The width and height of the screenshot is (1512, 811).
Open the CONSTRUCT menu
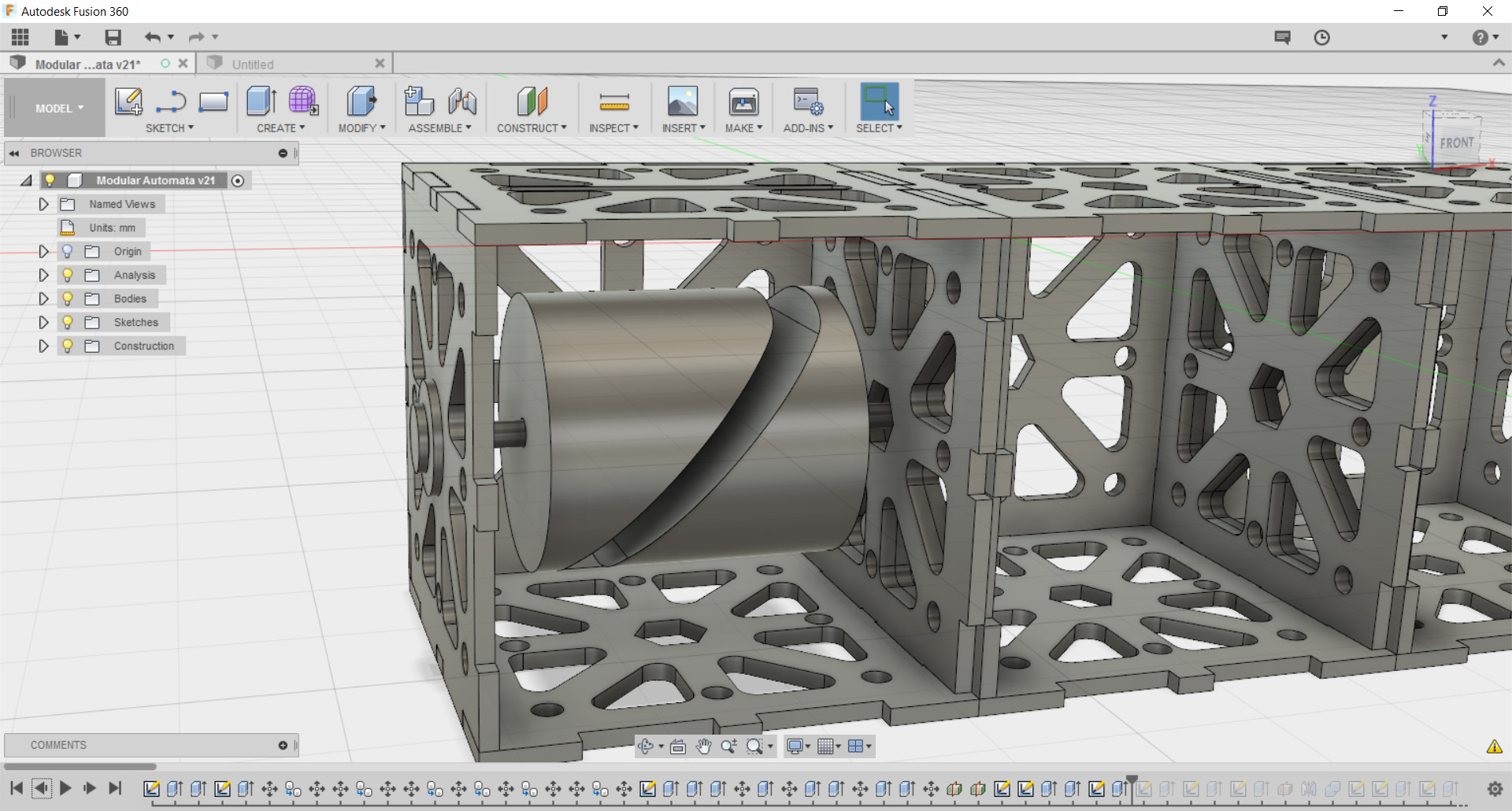(532, 128)
